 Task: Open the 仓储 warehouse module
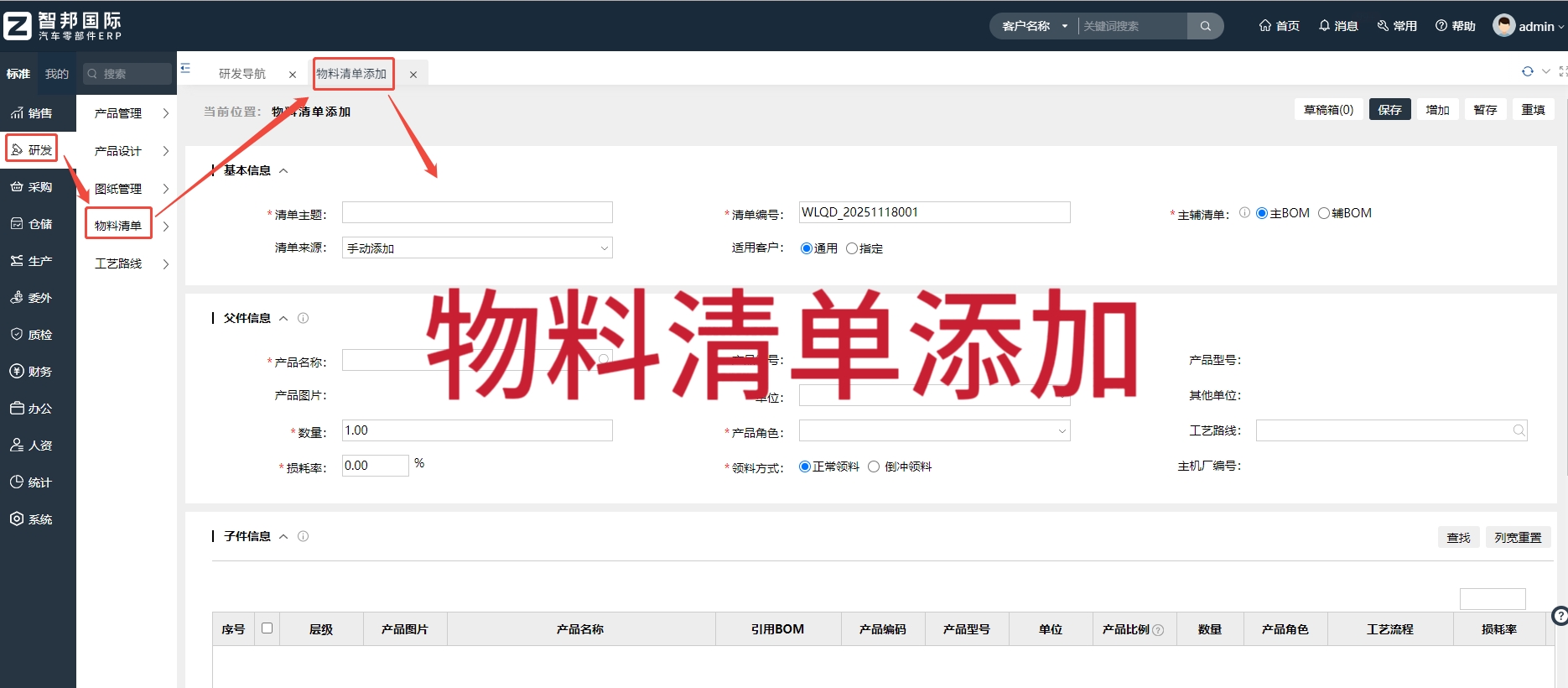click(x=31, y=224)
